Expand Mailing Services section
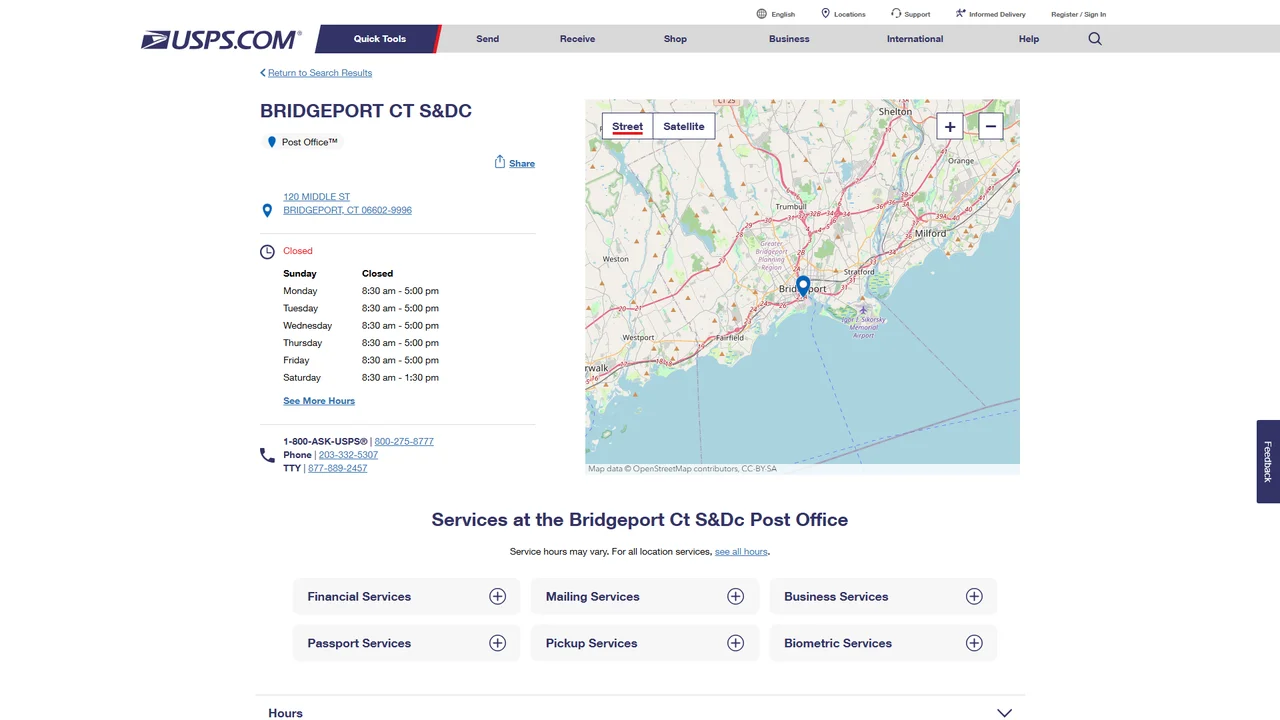This screenshot has height=720, width=1280. click(645, 596)
